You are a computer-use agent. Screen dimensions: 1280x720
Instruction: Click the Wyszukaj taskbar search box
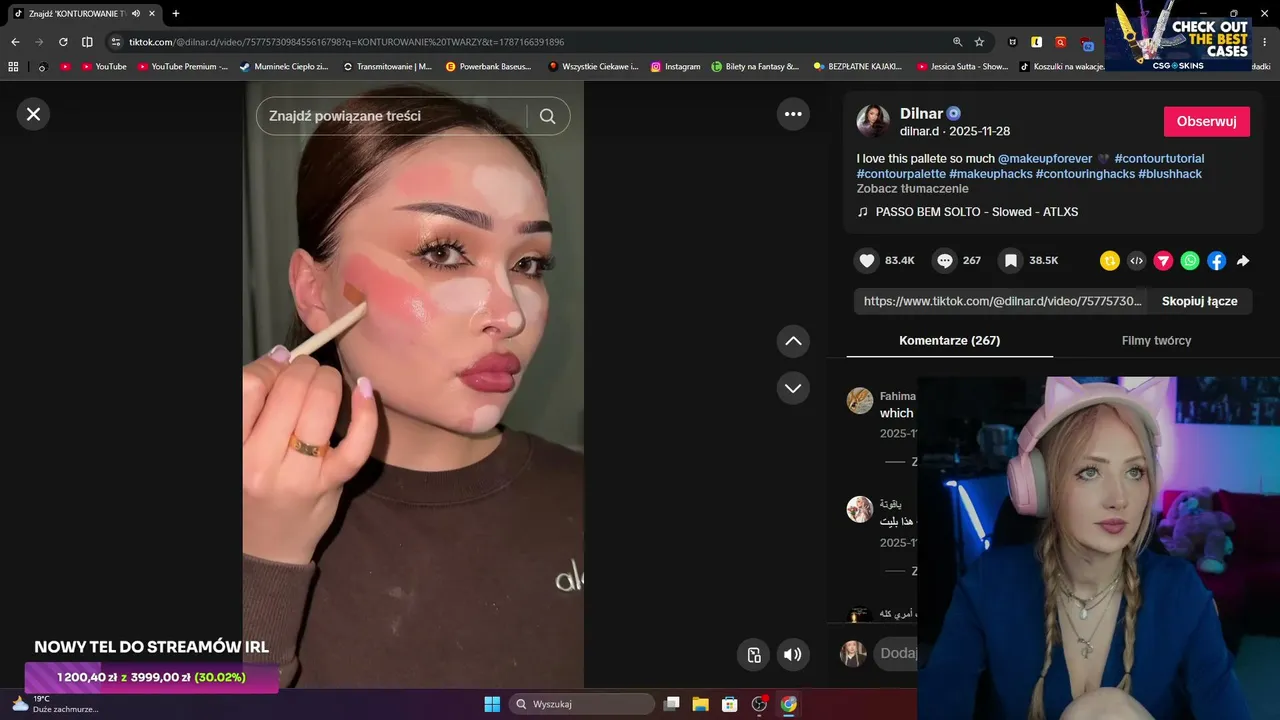click(x=582, y=704)
